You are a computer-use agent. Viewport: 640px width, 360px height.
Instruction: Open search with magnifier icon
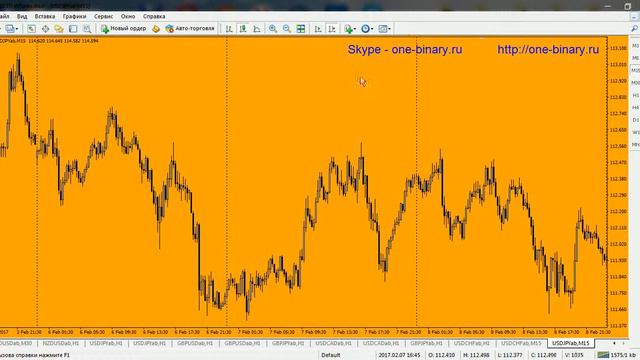coord(634,28)
